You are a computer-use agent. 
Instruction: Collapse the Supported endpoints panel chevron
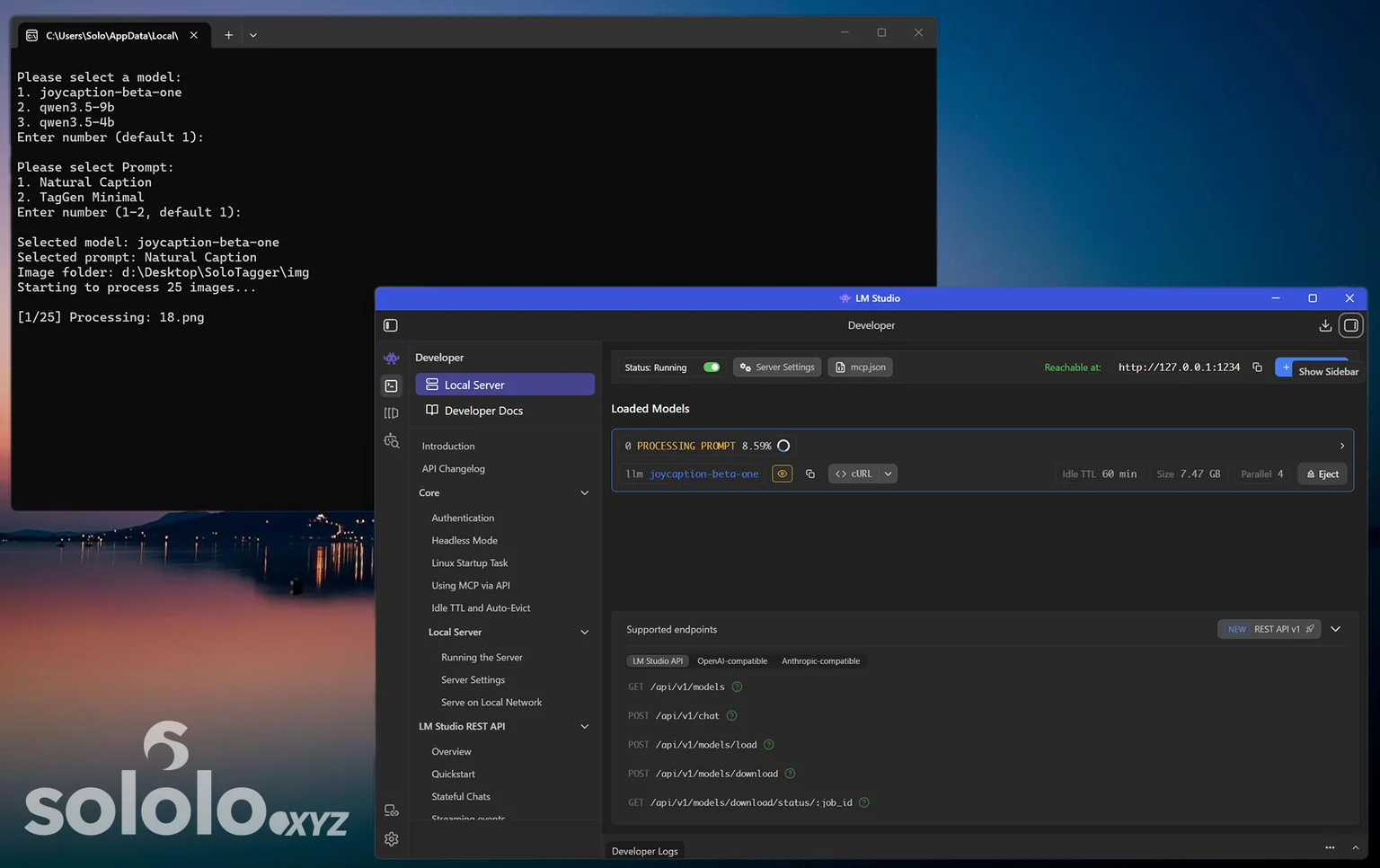tap(1336, 629)
